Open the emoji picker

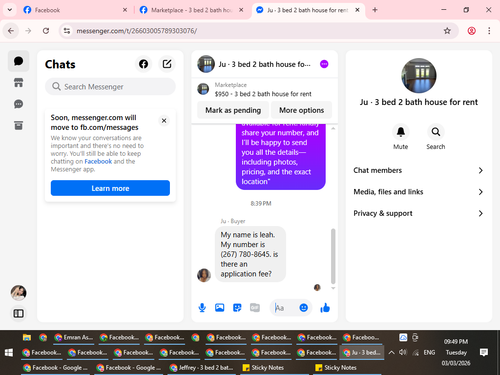[303, 308]
